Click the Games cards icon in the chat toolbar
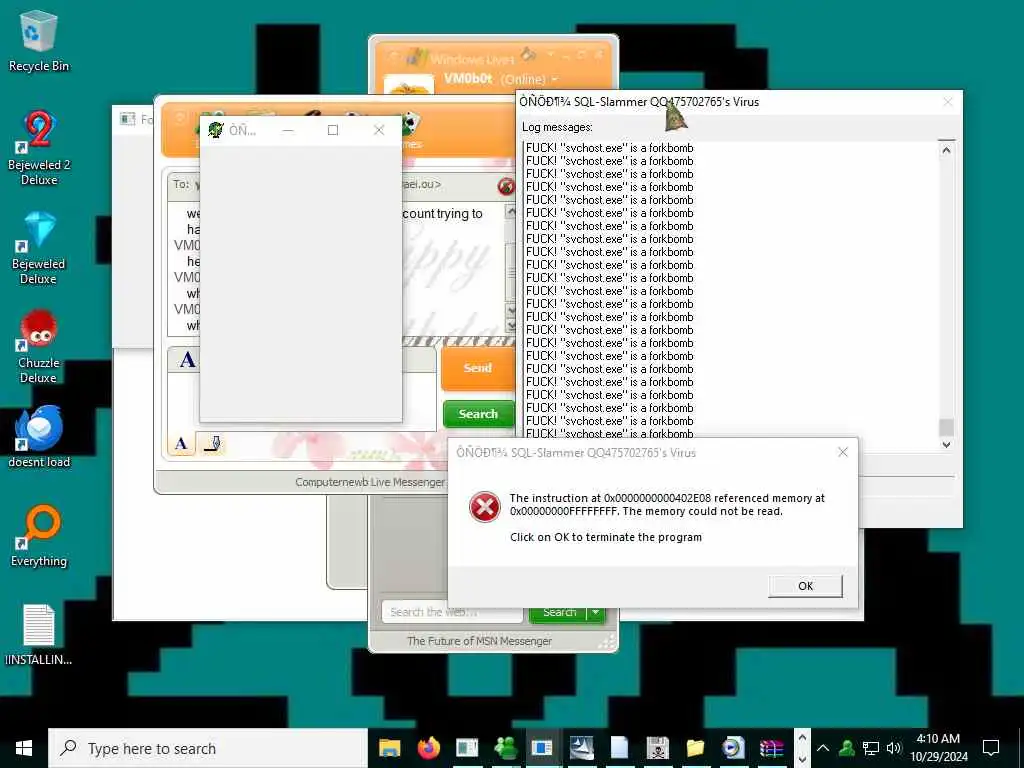The height and width of the screenshot is (768, 1024). click(x=409, y=122)
